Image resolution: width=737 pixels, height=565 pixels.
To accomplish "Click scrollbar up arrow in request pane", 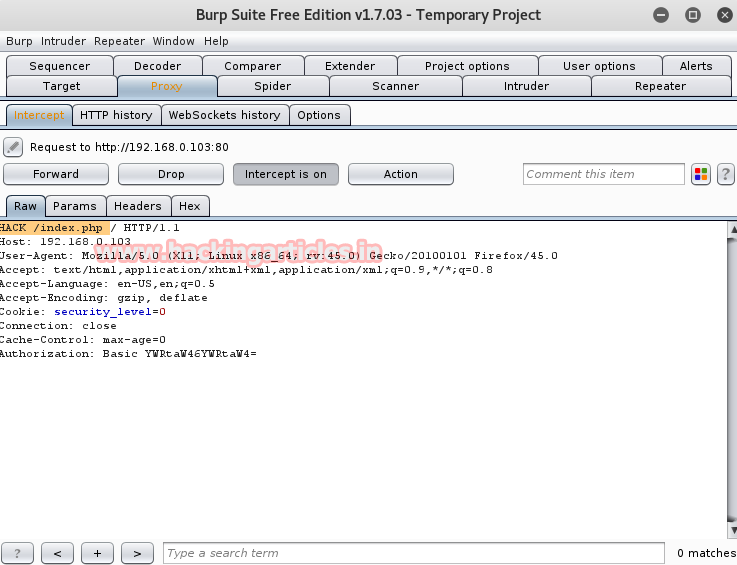I will pyautogui.click(x=732, y=229).
